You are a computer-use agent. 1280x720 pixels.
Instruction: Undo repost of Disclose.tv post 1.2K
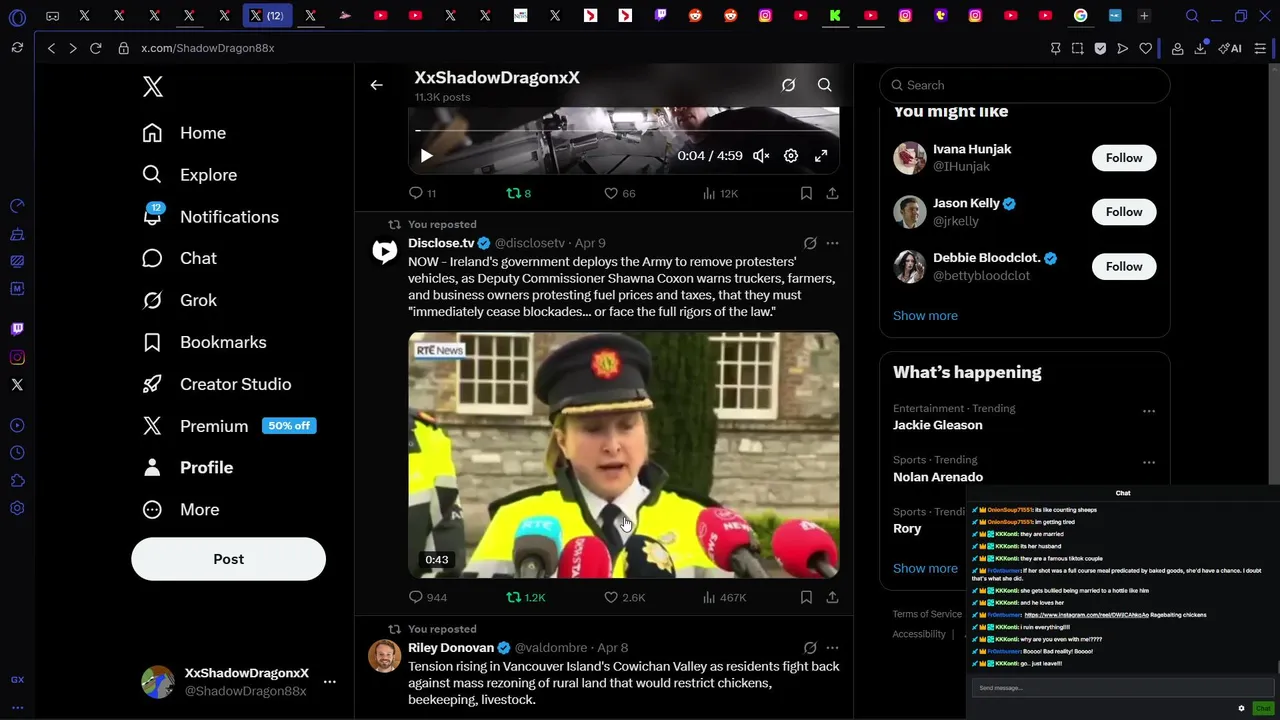click(526, 597)
